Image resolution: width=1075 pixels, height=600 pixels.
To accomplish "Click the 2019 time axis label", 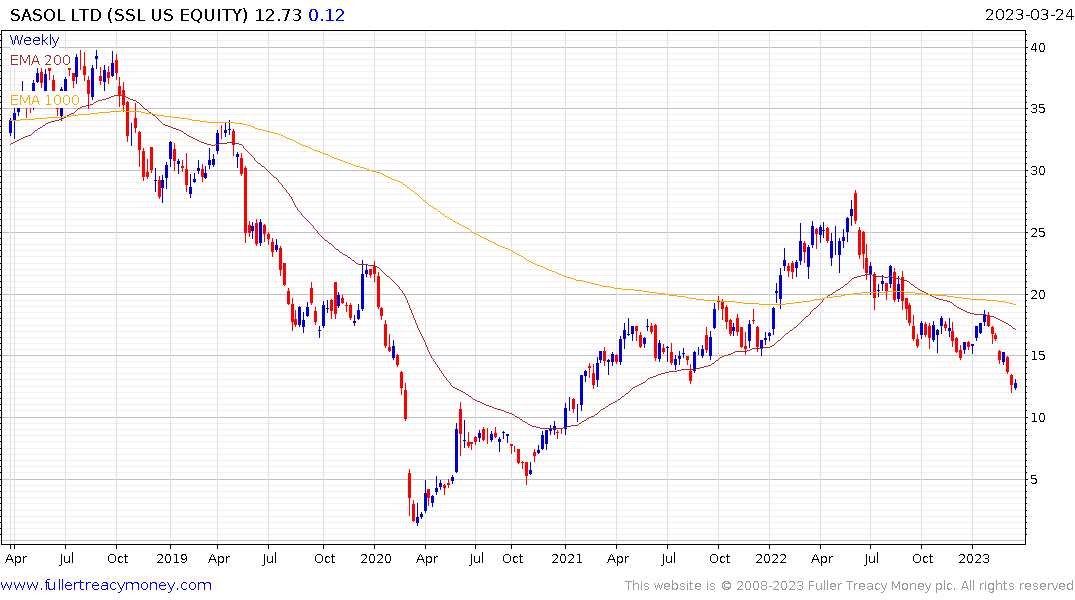I will [171, 558].
